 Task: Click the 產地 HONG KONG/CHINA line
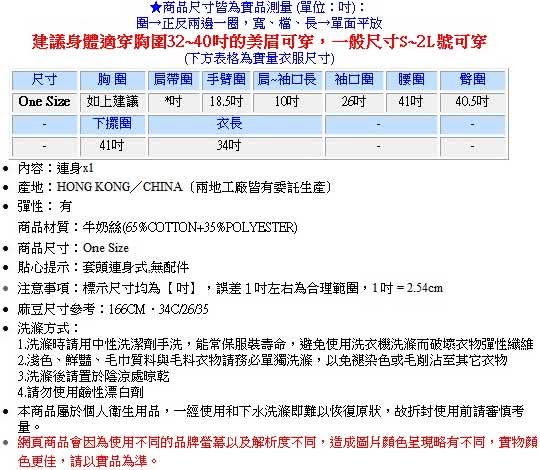175,187
